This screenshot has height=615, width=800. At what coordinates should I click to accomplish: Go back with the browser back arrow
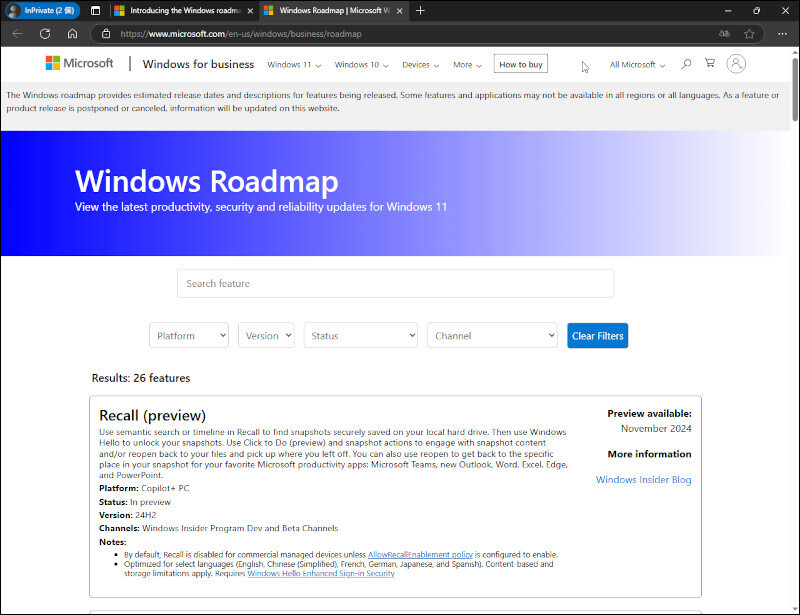point(17,34)
